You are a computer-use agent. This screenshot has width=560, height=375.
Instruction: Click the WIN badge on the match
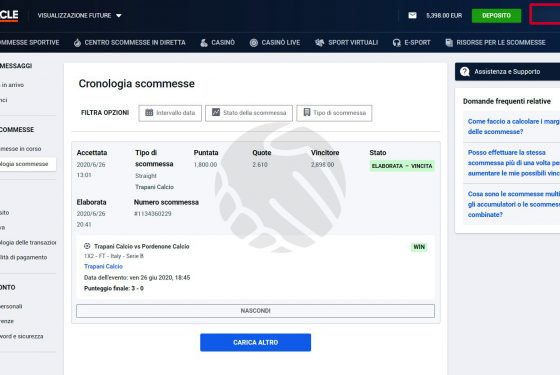419,247
